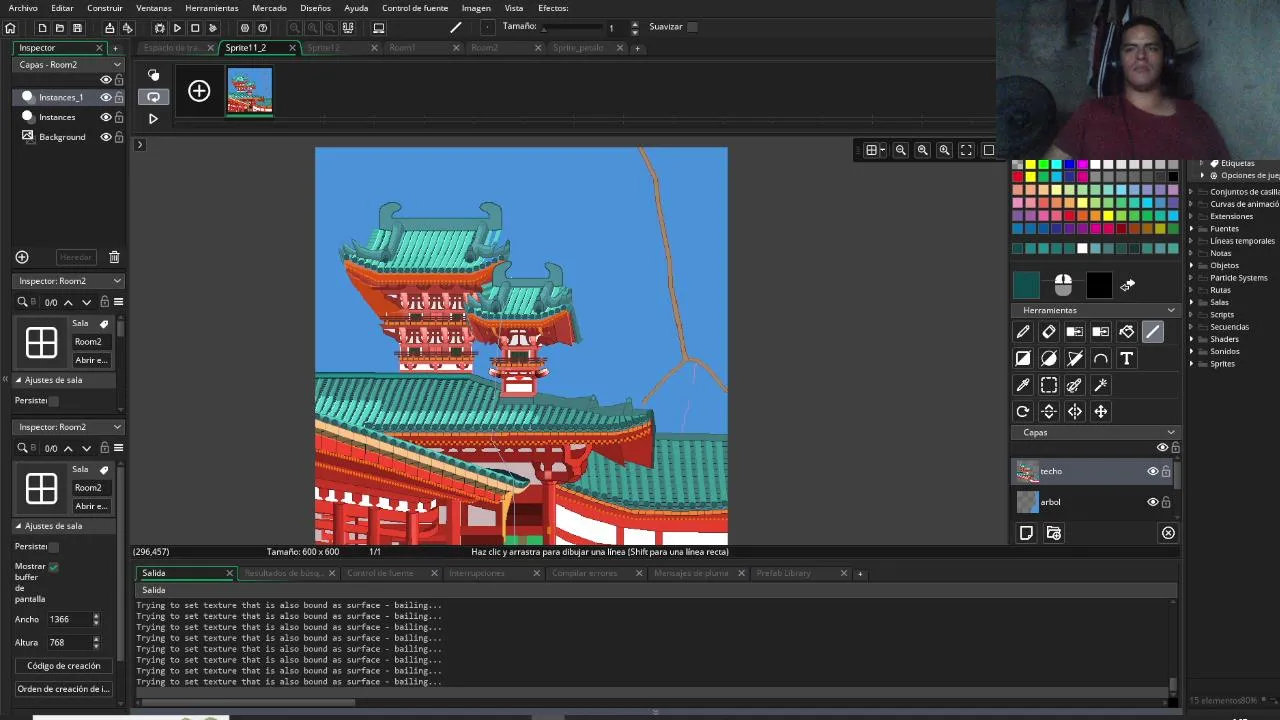Select the polygon tool
Image resolution: width=1280 pixels, height=720 pixels.
(x=1075, y=358)
